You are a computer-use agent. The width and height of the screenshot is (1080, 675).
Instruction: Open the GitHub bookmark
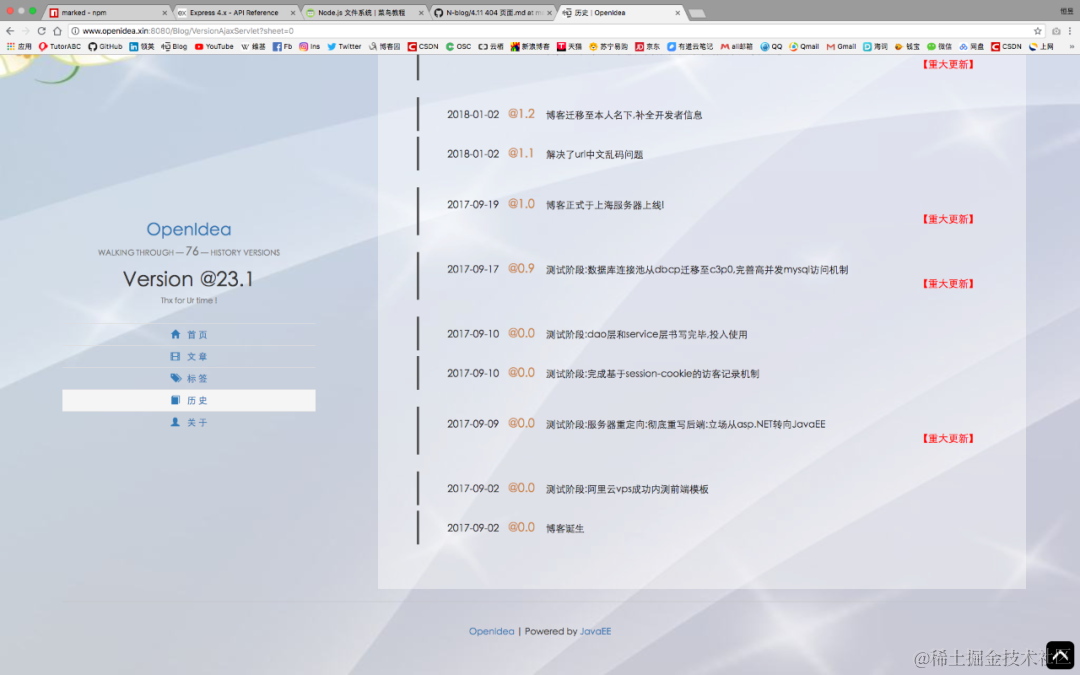point(105,47)
